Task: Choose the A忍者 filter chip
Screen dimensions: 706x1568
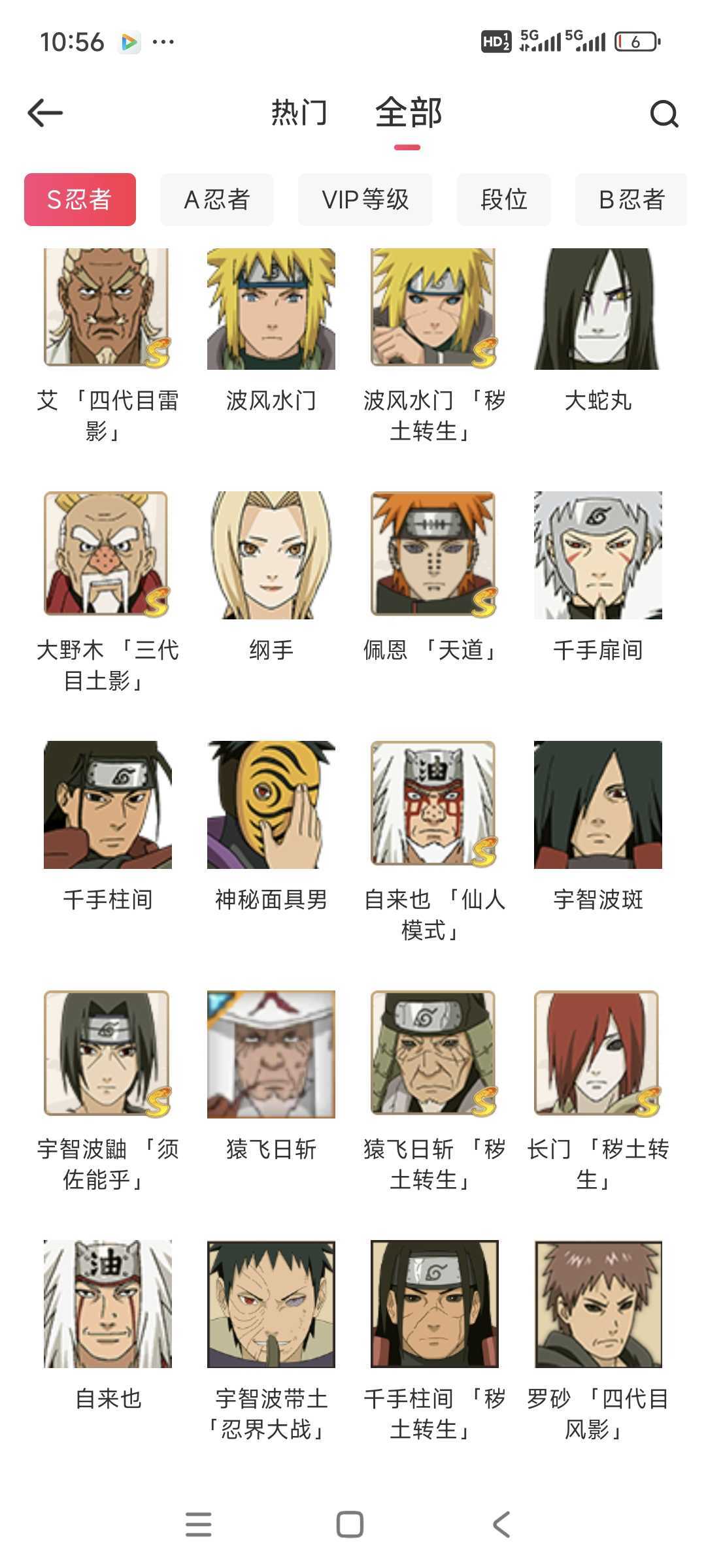Action: pyautogui.click(x=217, y=199)
